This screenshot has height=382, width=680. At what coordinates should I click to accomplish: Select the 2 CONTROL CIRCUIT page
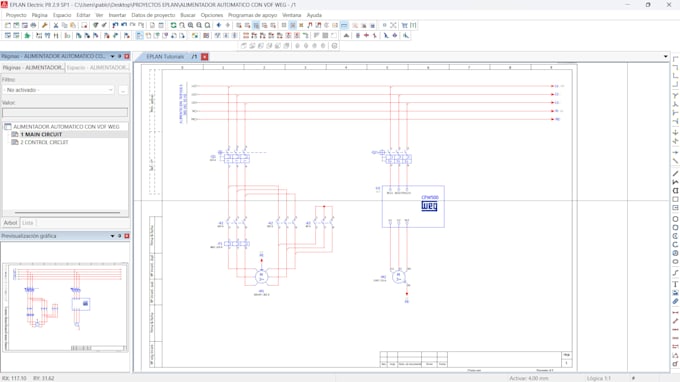pos(44,142)
